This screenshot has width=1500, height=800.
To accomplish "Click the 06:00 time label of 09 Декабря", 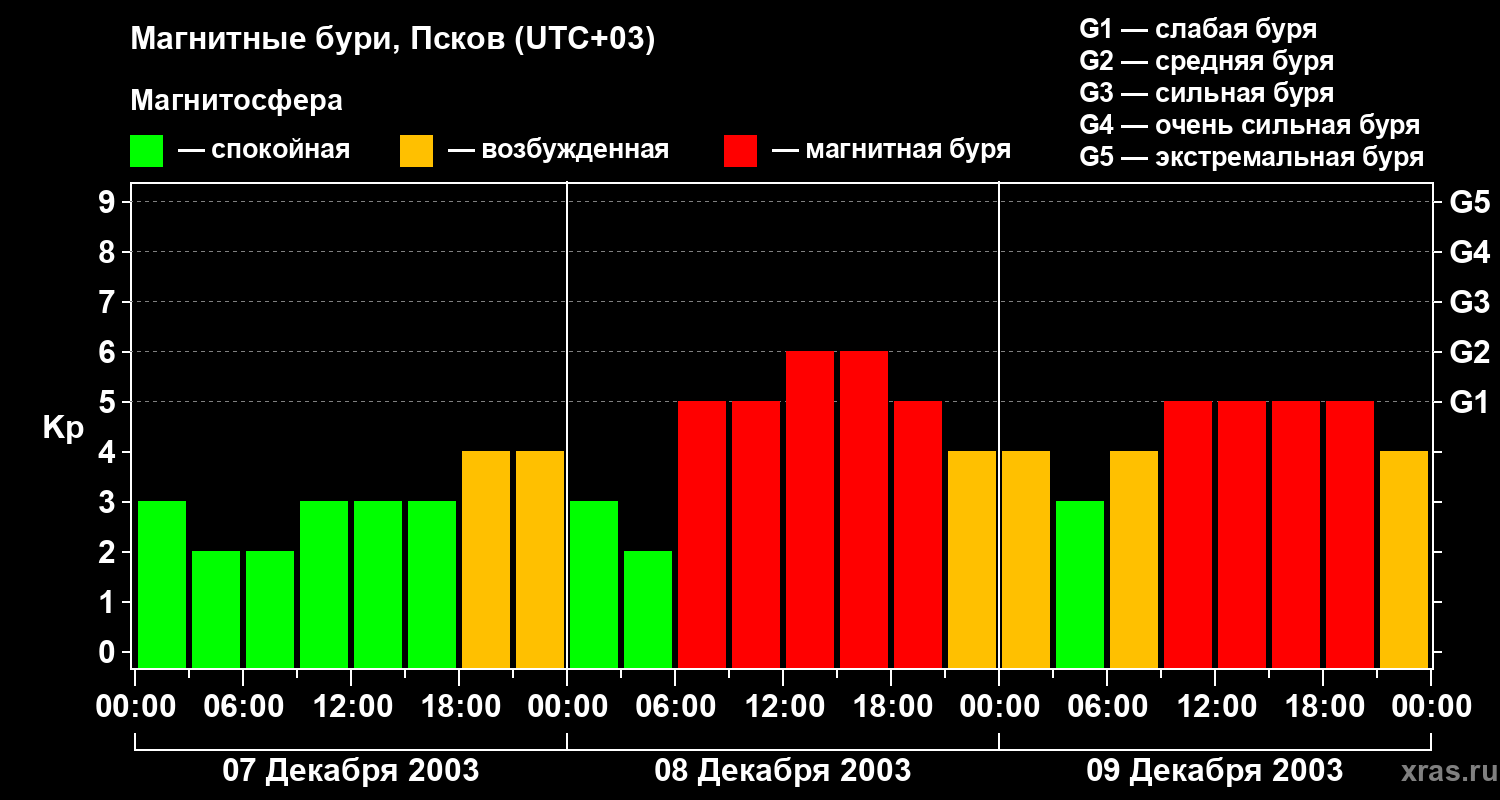I will [x=1107, y=706].
